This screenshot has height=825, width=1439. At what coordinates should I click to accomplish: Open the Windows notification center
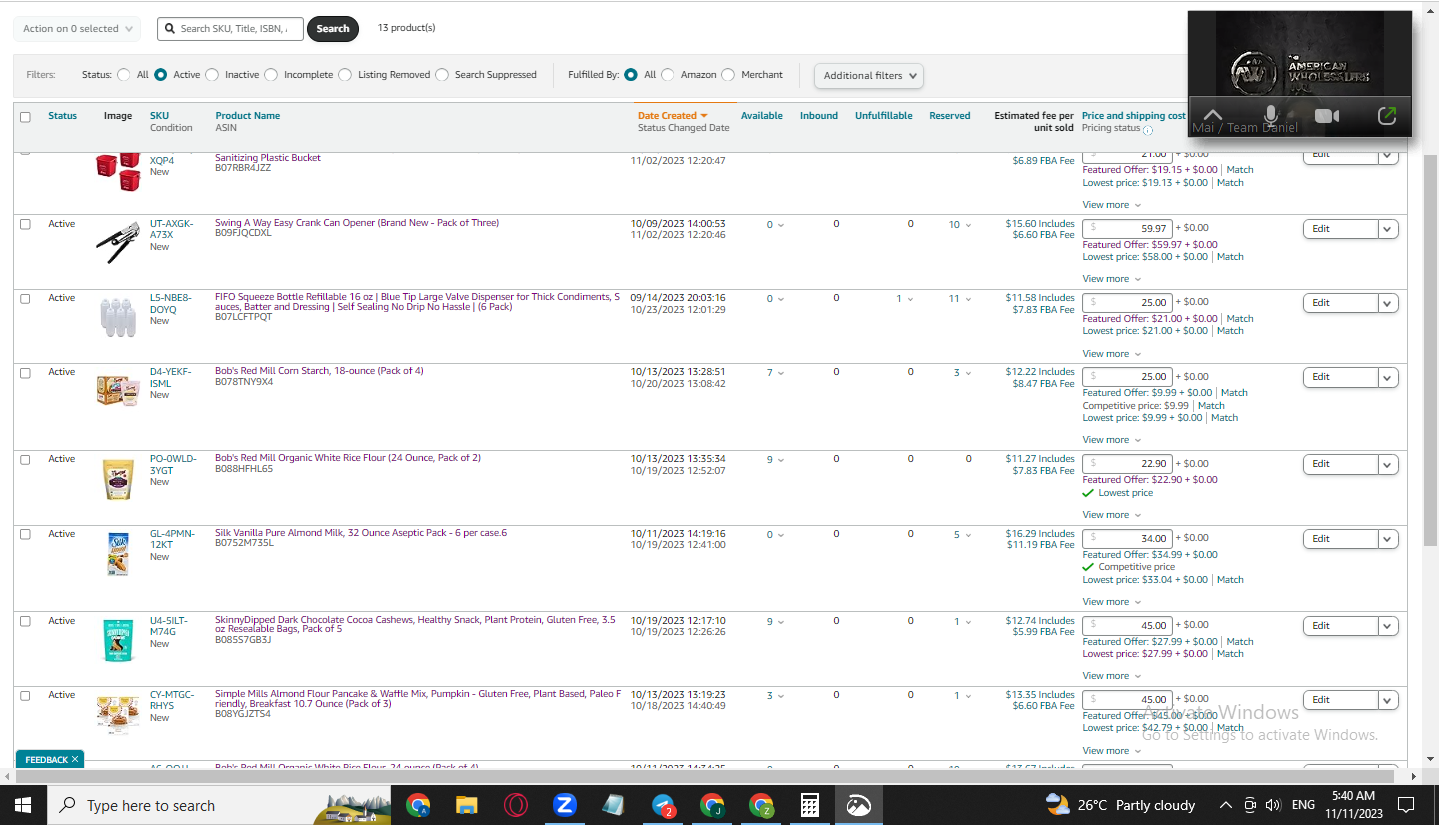pyautogui.click(x=1405, y=805)
